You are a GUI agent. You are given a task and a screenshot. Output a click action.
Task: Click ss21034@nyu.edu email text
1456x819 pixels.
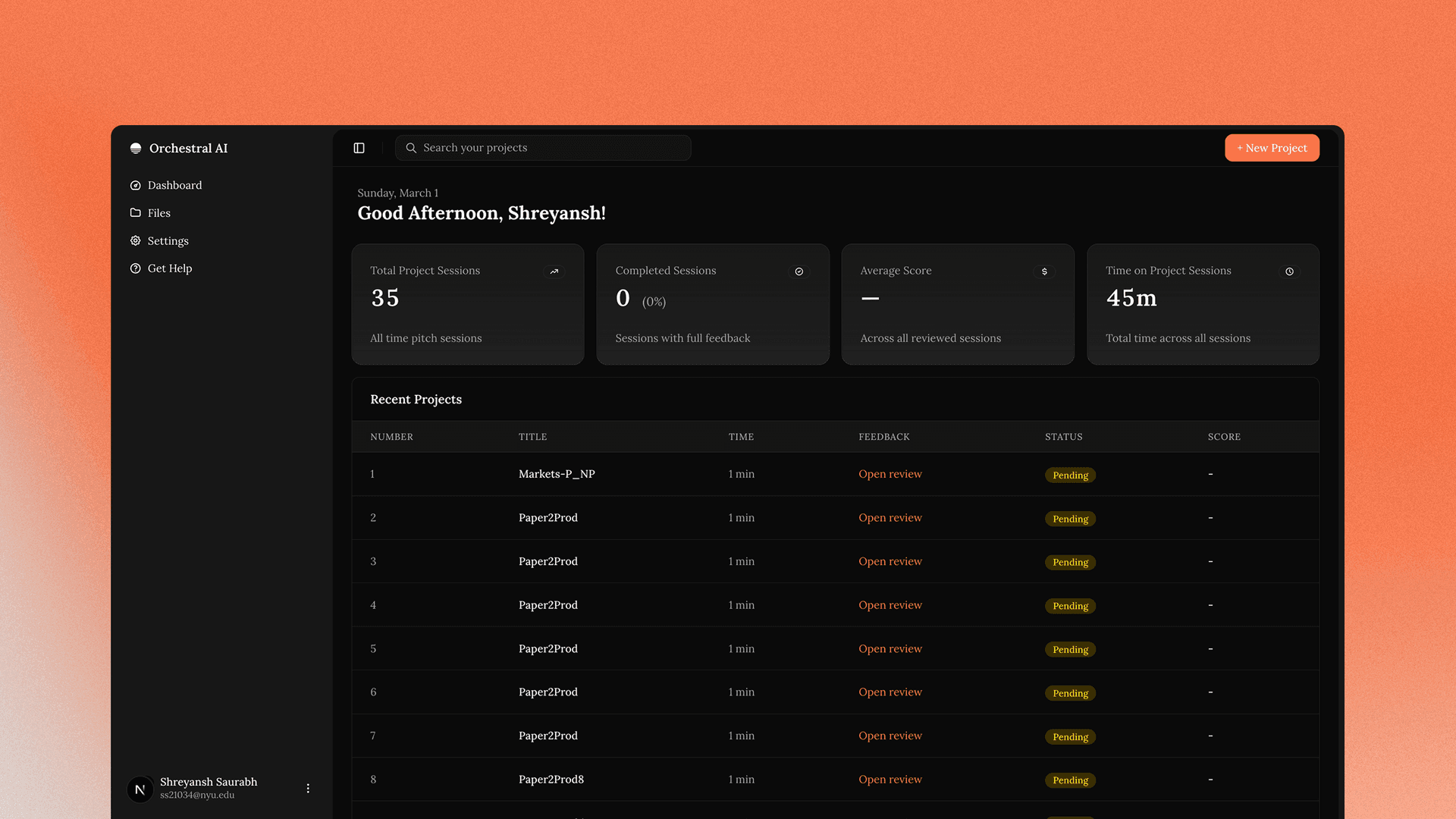(x=197, y=795)
